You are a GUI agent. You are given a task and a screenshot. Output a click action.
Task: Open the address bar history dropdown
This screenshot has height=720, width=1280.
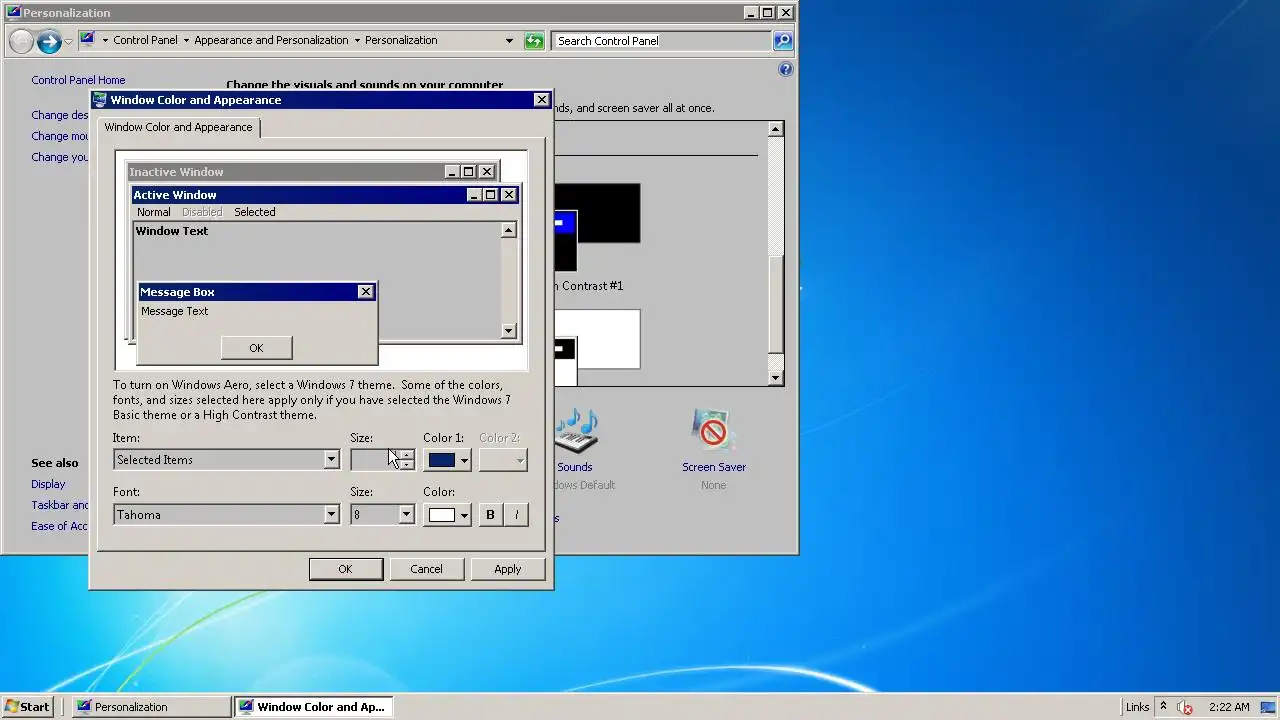[x=509, y=41]
